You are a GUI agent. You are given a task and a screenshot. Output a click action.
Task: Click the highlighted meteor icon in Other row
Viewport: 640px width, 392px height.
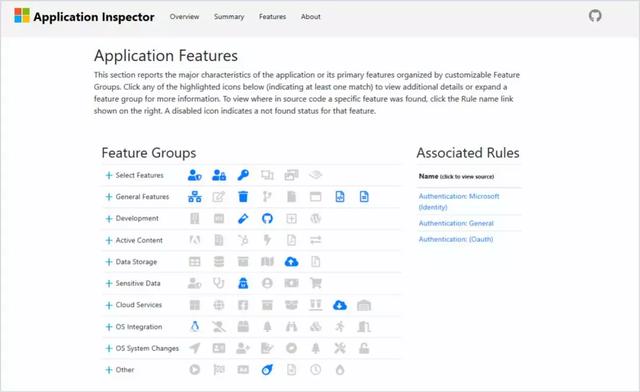[267, 370]
